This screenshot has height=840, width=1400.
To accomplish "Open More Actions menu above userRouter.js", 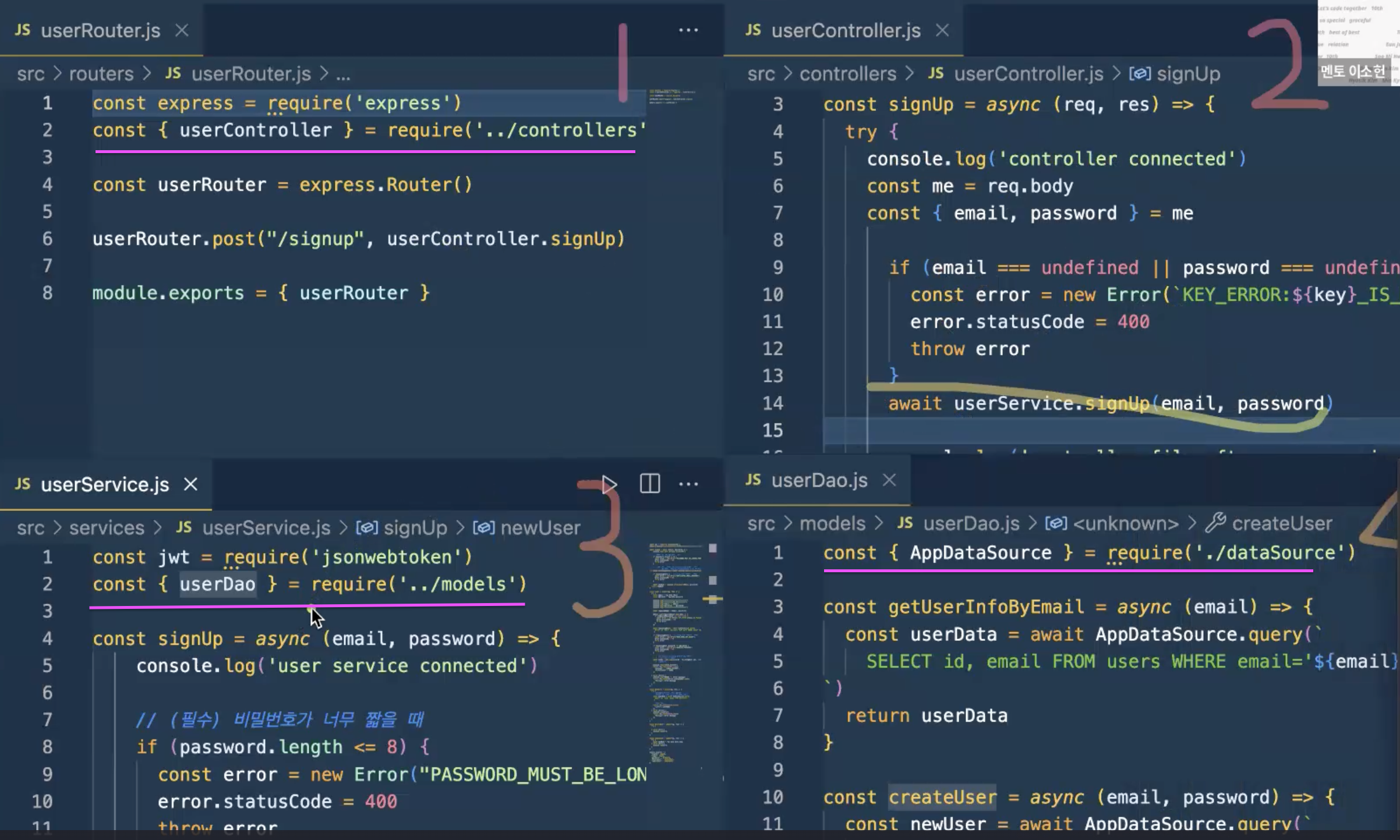I will (688, 30).
